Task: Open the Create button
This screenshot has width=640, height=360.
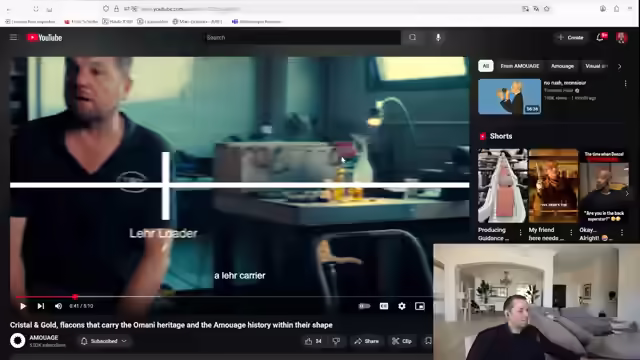Action: [571, 38]
